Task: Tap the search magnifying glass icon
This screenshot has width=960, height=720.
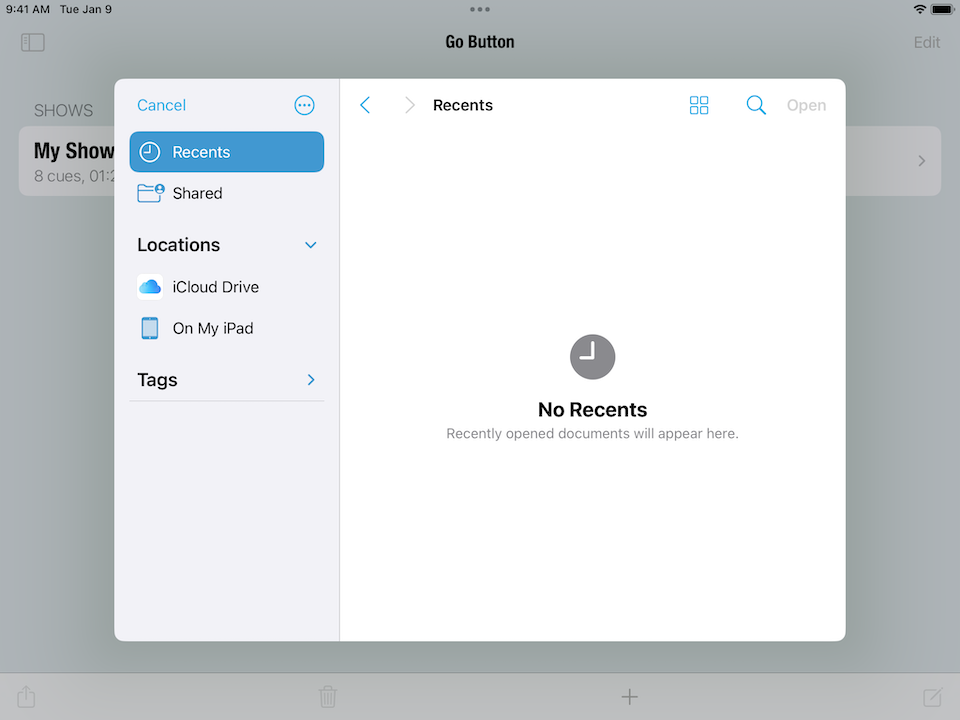Action: tap(756, 105)
